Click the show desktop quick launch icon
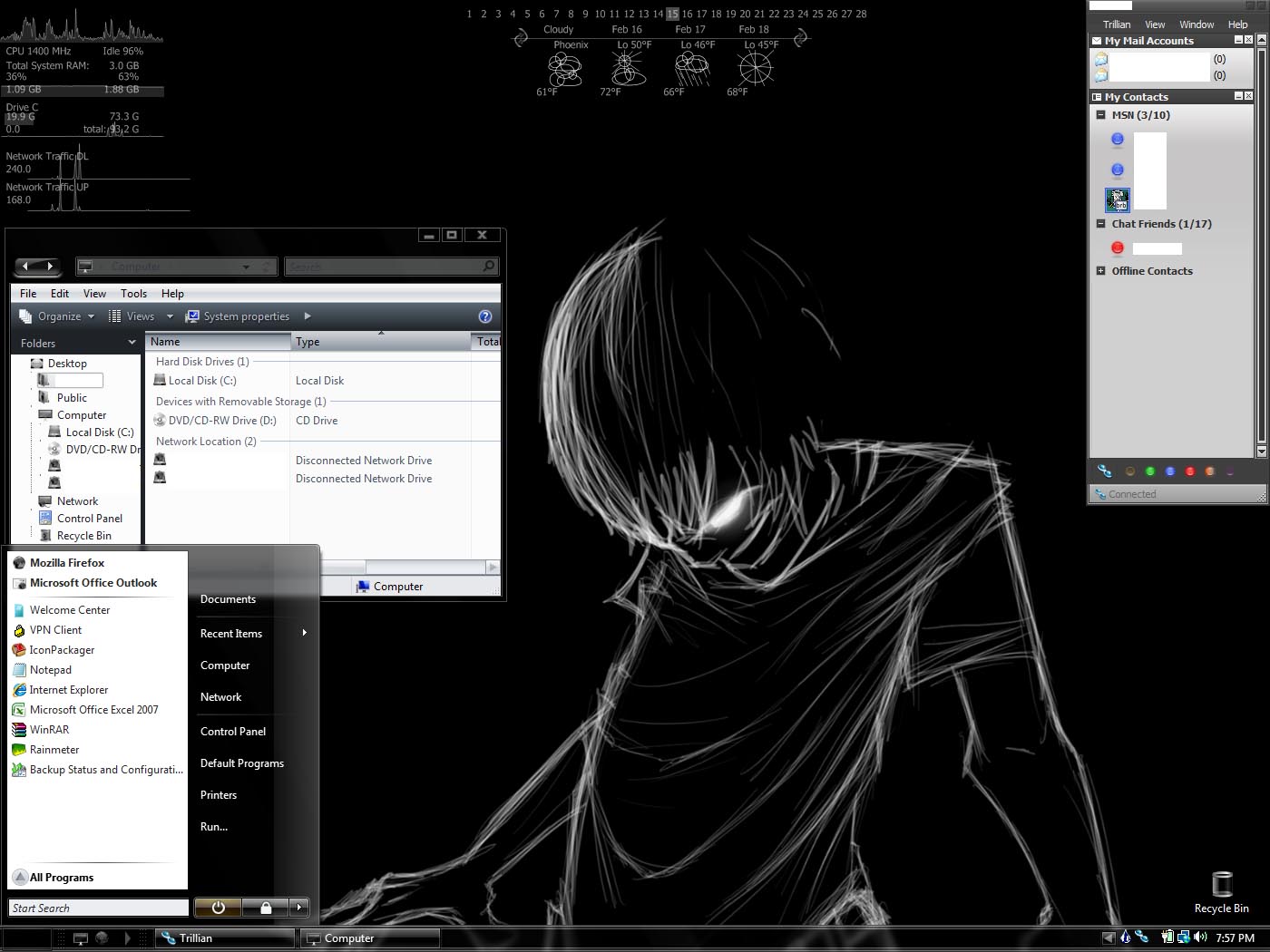The image size is (1270, 952). point(81,938)
